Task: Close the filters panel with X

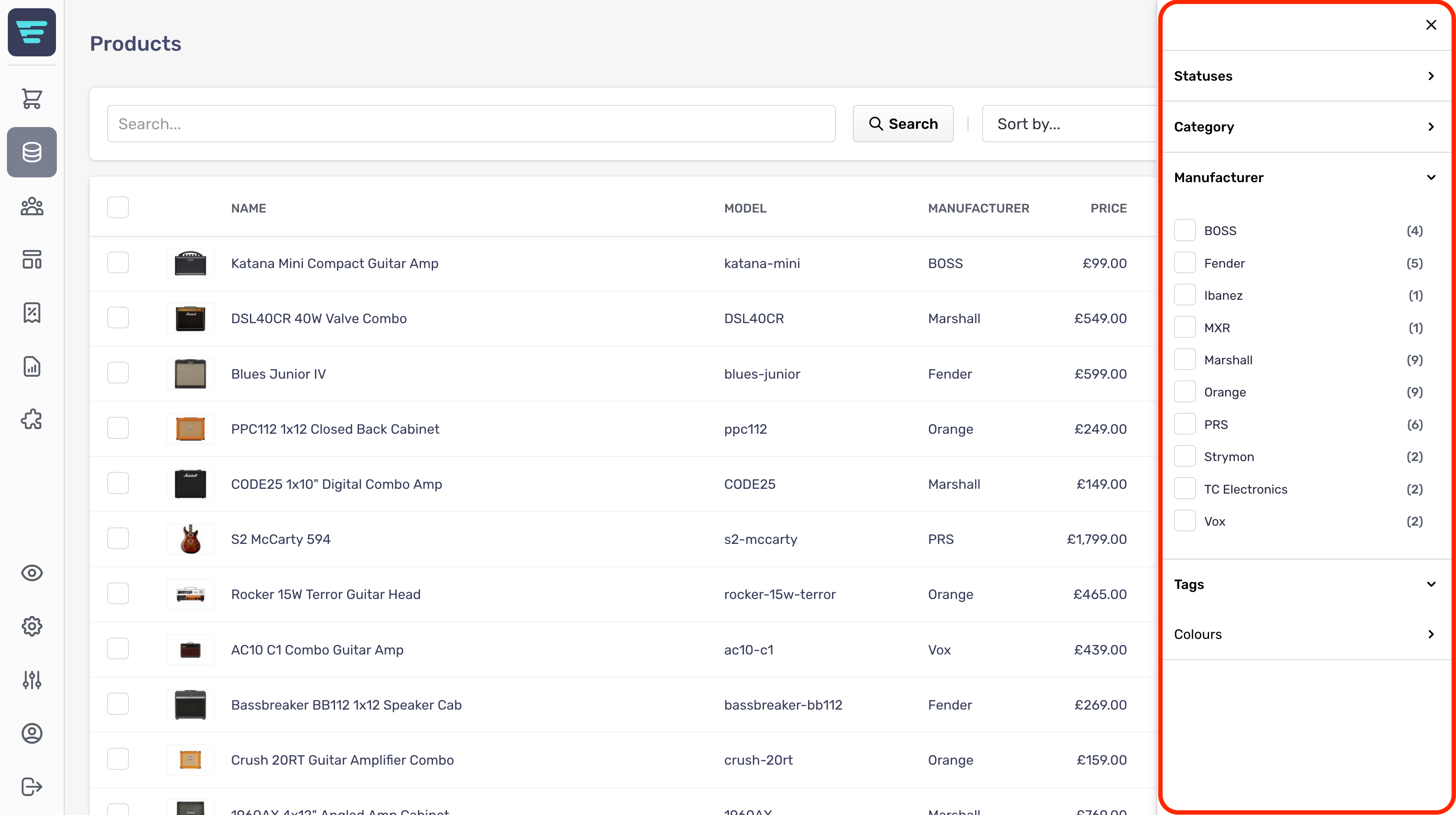Action: click(x=1430, y=25)
